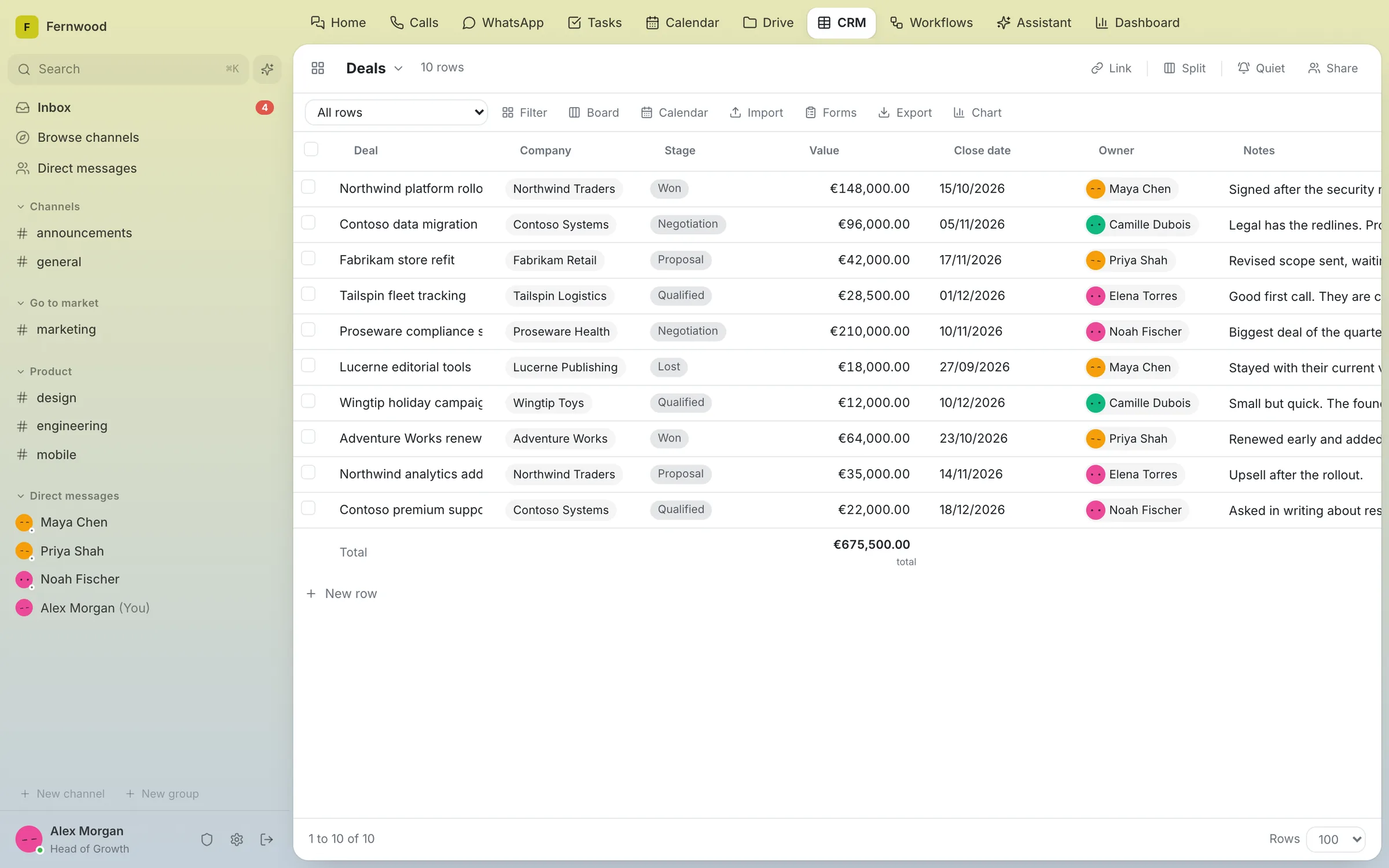Click hash icon of announcements channel
This screenshot has height=868, width=1389.
pos(23,233)
